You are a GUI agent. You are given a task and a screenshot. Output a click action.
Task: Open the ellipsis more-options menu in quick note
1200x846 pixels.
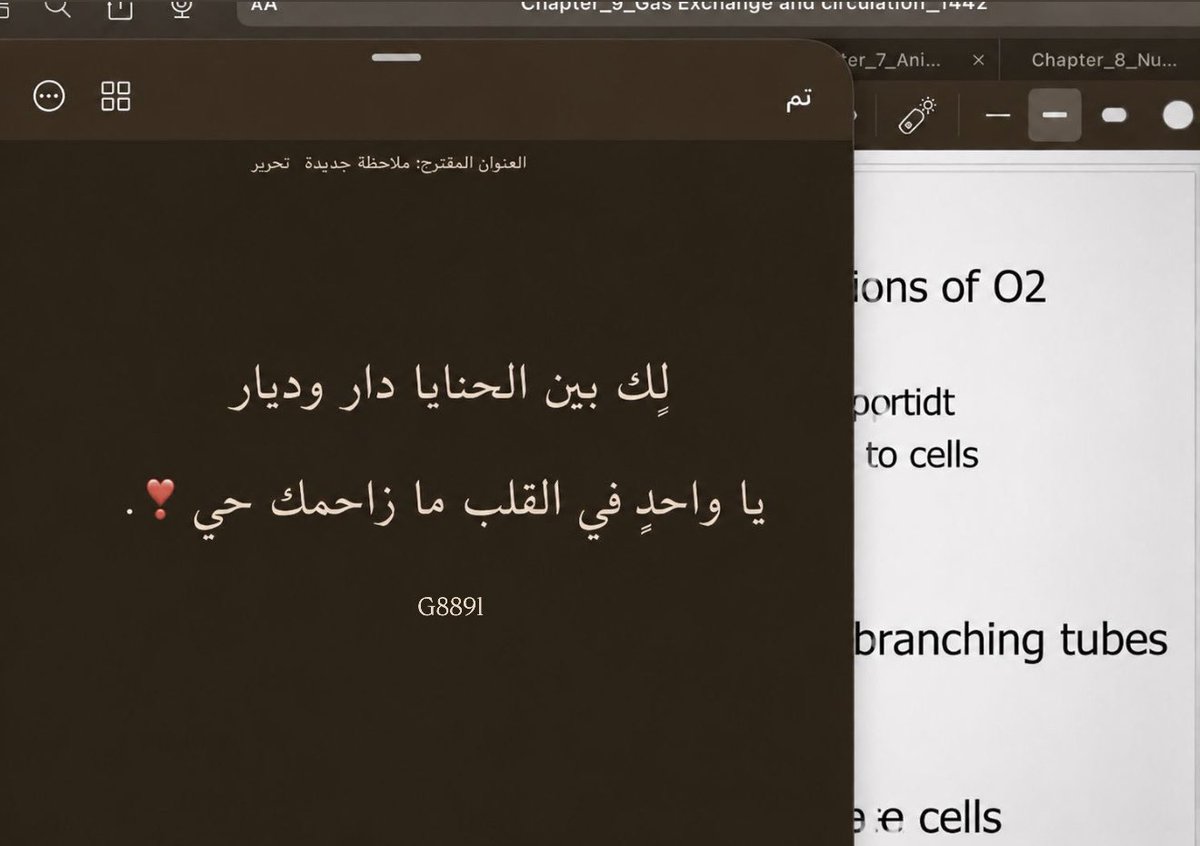click(x=49, y=96)
